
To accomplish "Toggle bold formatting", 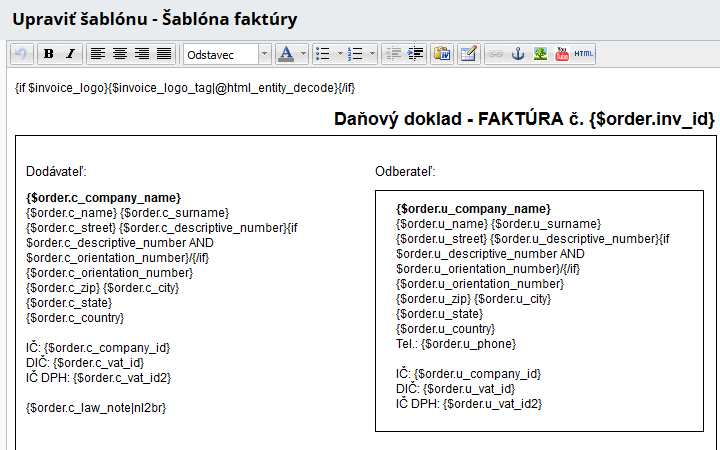I will click(x=48, y=53).
